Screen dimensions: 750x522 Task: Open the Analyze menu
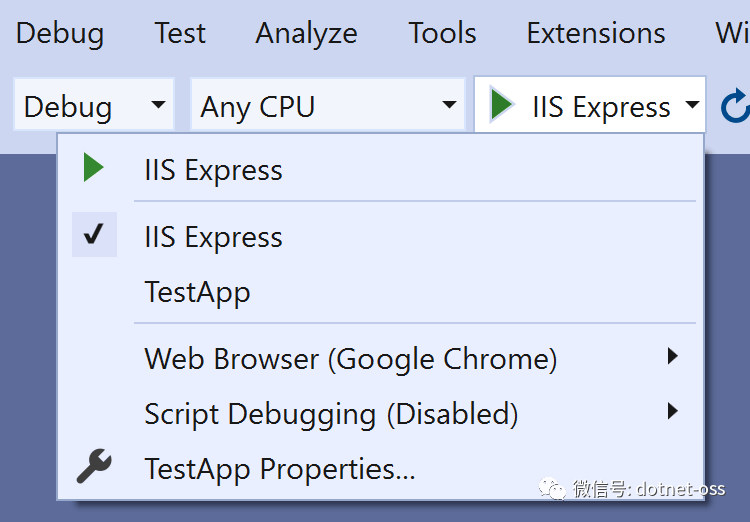click(306, 33)
